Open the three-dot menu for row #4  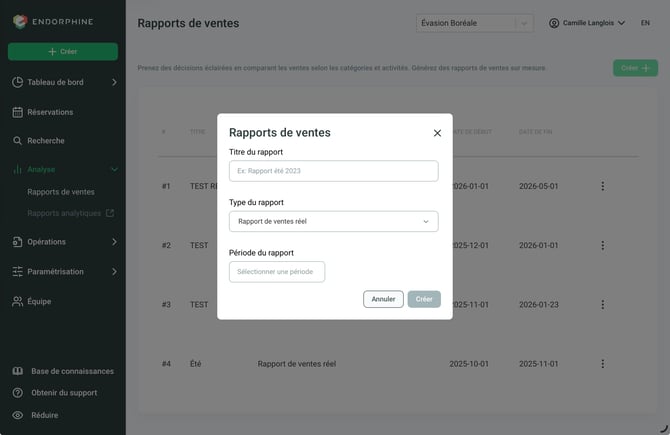(602, 364)
